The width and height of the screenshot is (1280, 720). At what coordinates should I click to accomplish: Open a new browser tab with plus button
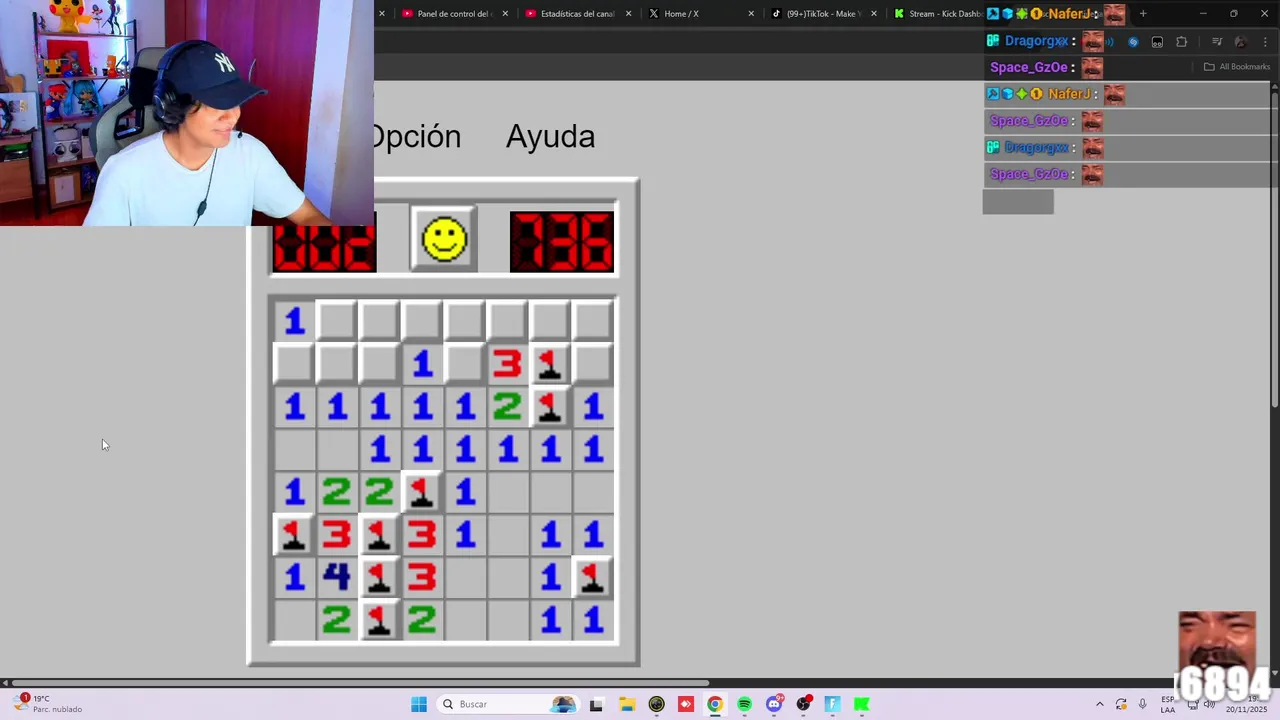[x=1143, y=14]
